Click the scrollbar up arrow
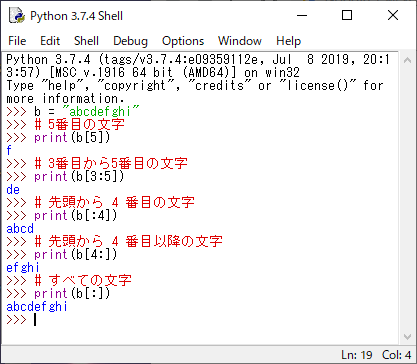 [407, 60]
